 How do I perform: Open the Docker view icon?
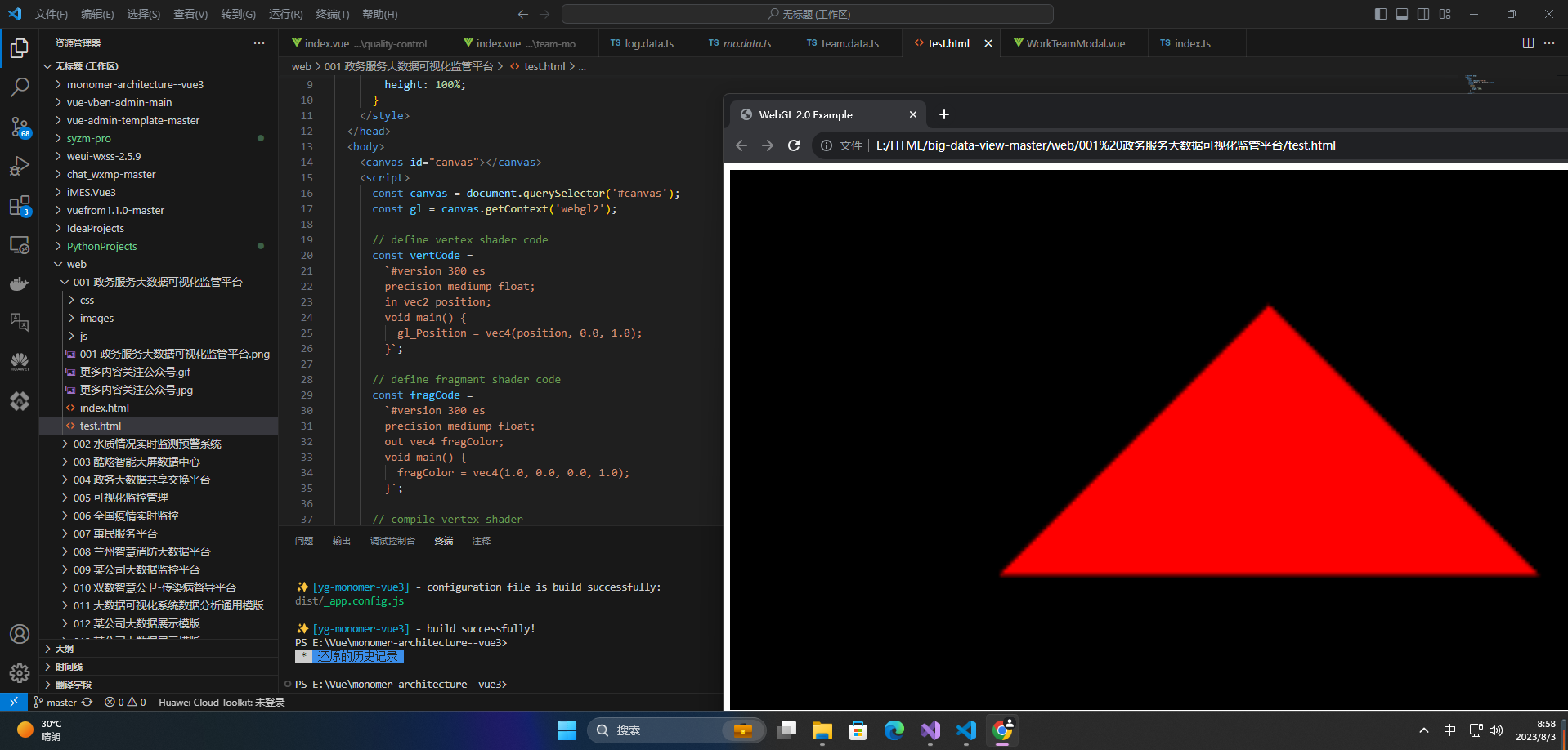pos(20,283)
